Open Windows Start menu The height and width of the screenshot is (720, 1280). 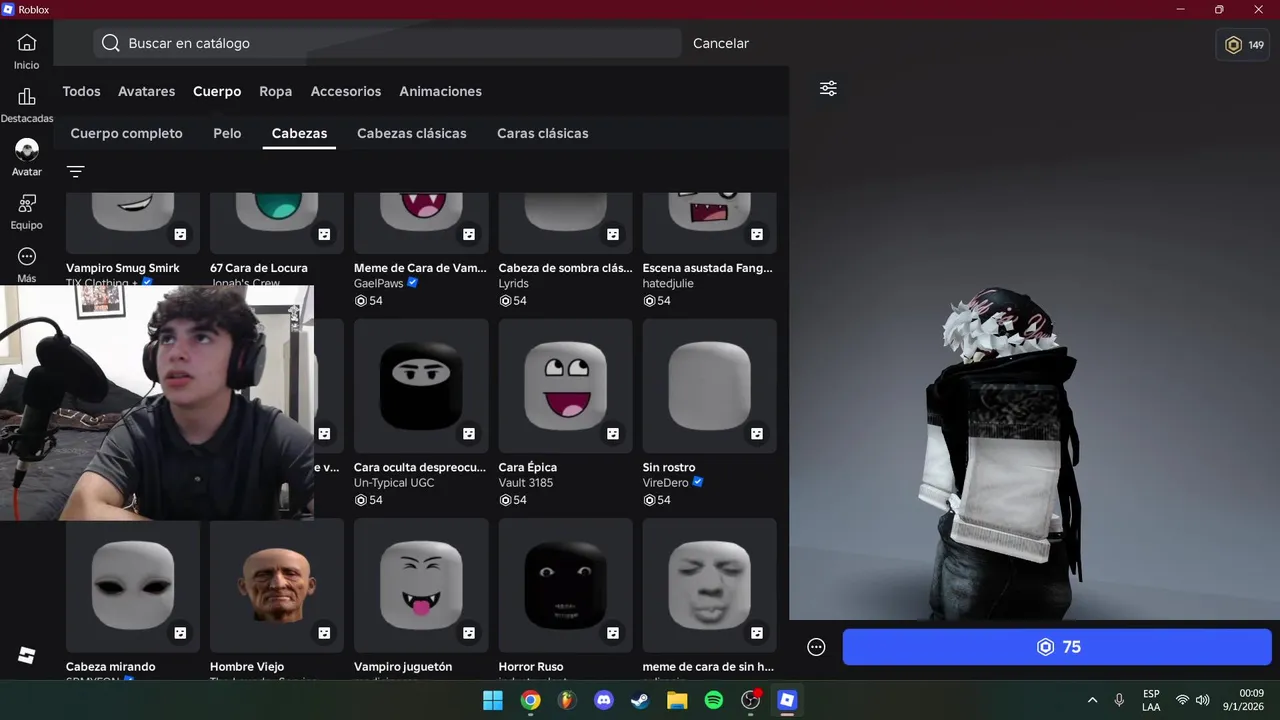click(x=493, y=700)
